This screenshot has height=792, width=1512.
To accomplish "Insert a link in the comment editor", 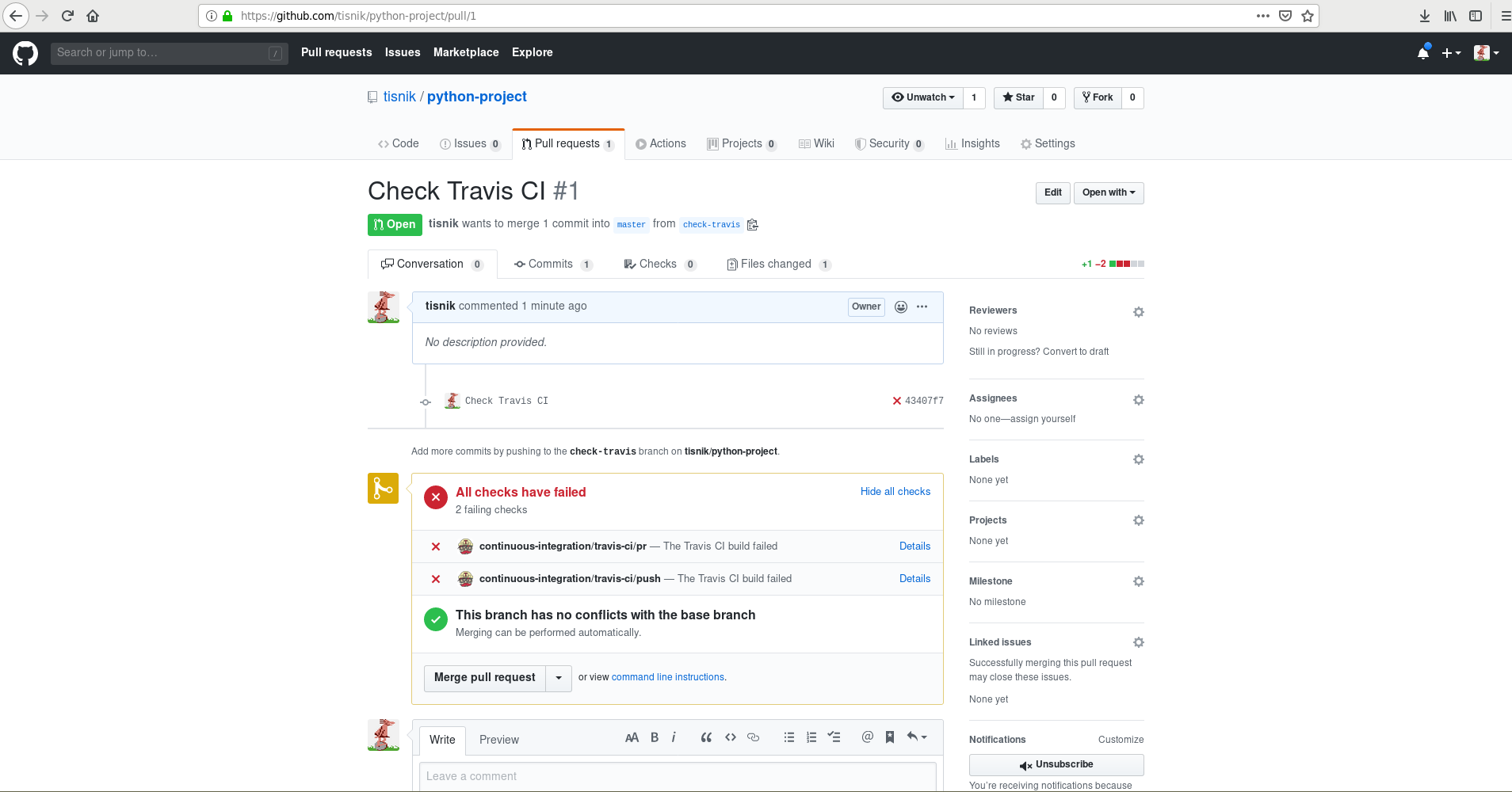I will [x=754, y=737].
